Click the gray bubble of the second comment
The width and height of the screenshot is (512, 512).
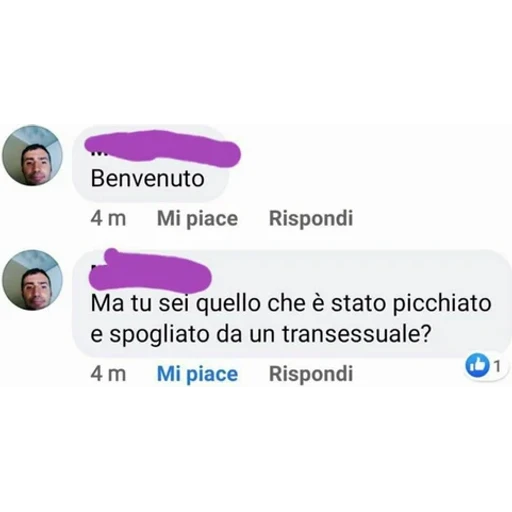pyautogui.click(x=292, y=304)
